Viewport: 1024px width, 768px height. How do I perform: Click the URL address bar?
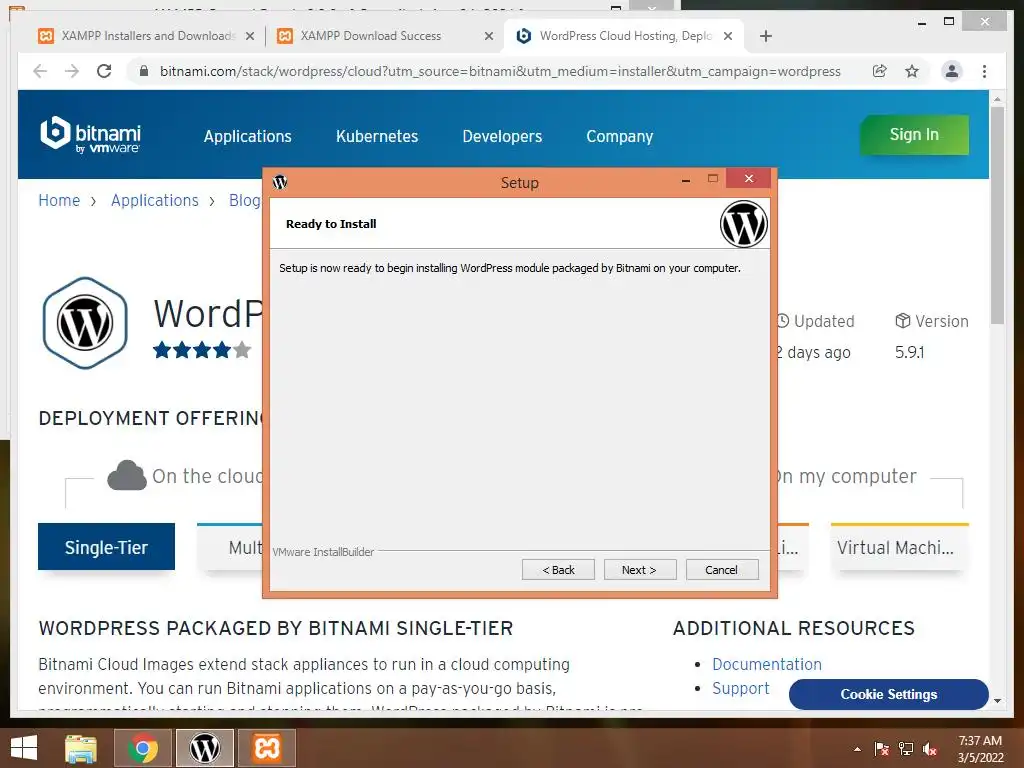pos(500,71)
